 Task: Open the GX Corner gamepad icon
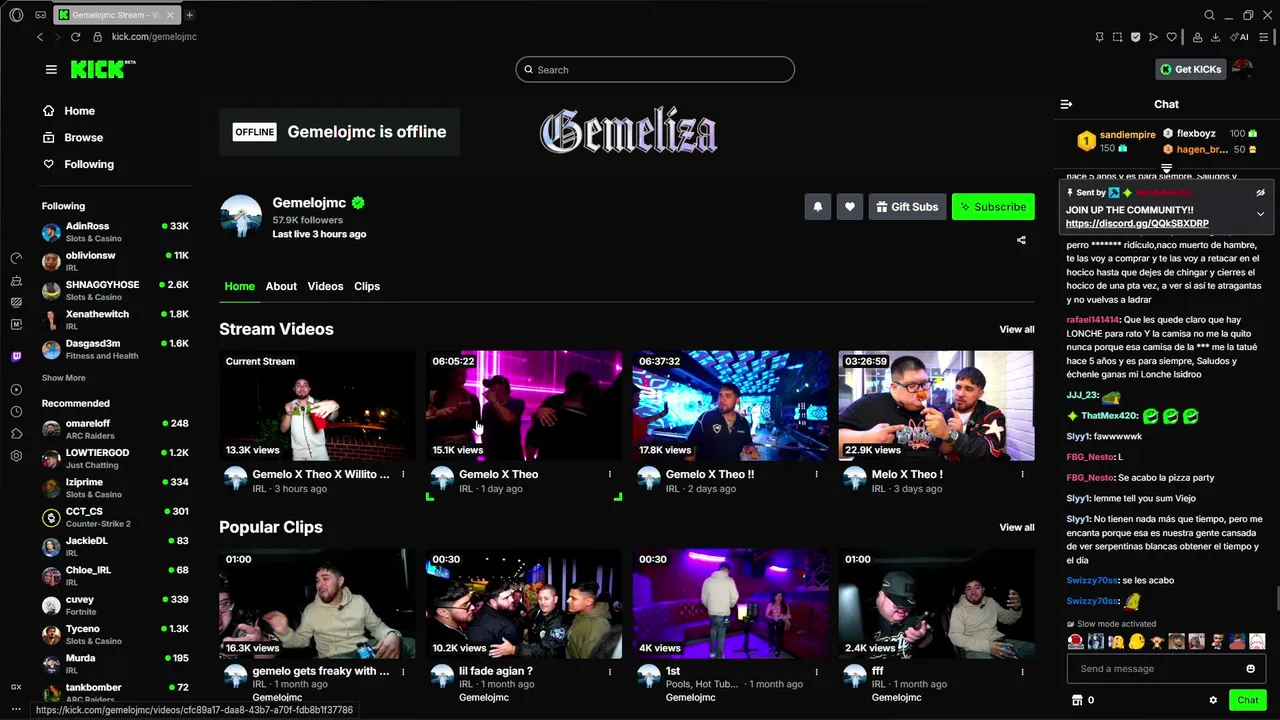40,15
